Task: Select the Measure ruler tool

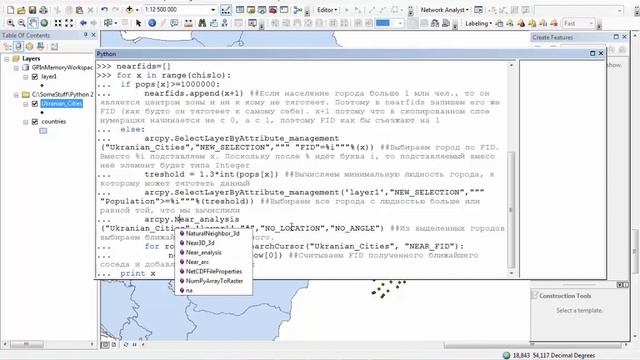Action: [x=188, y=23]
